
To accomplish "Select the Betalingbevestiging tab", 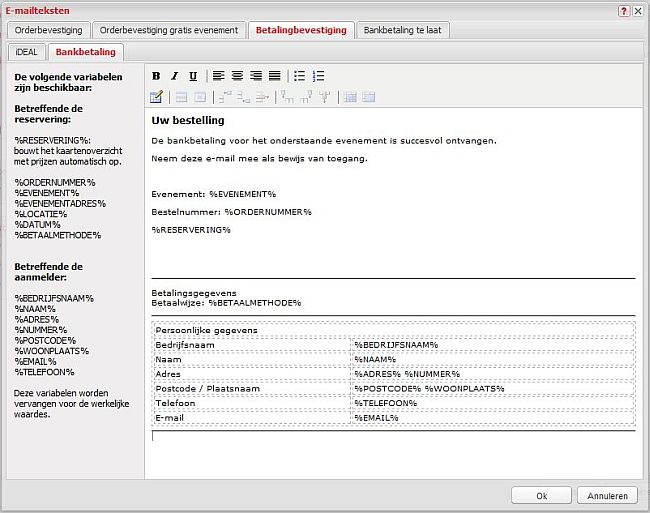I will 301,30.
